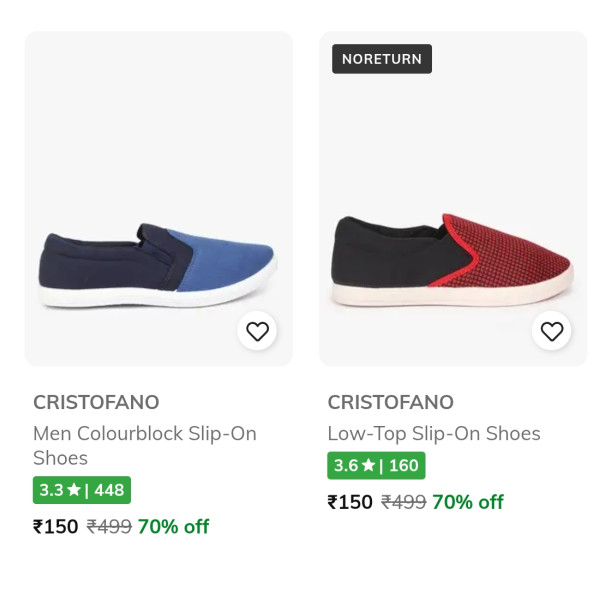The height and width of the screenshot is (600, 600).
Task: Click the 3.3 star rating badge
Action: [x=82, y=490]
